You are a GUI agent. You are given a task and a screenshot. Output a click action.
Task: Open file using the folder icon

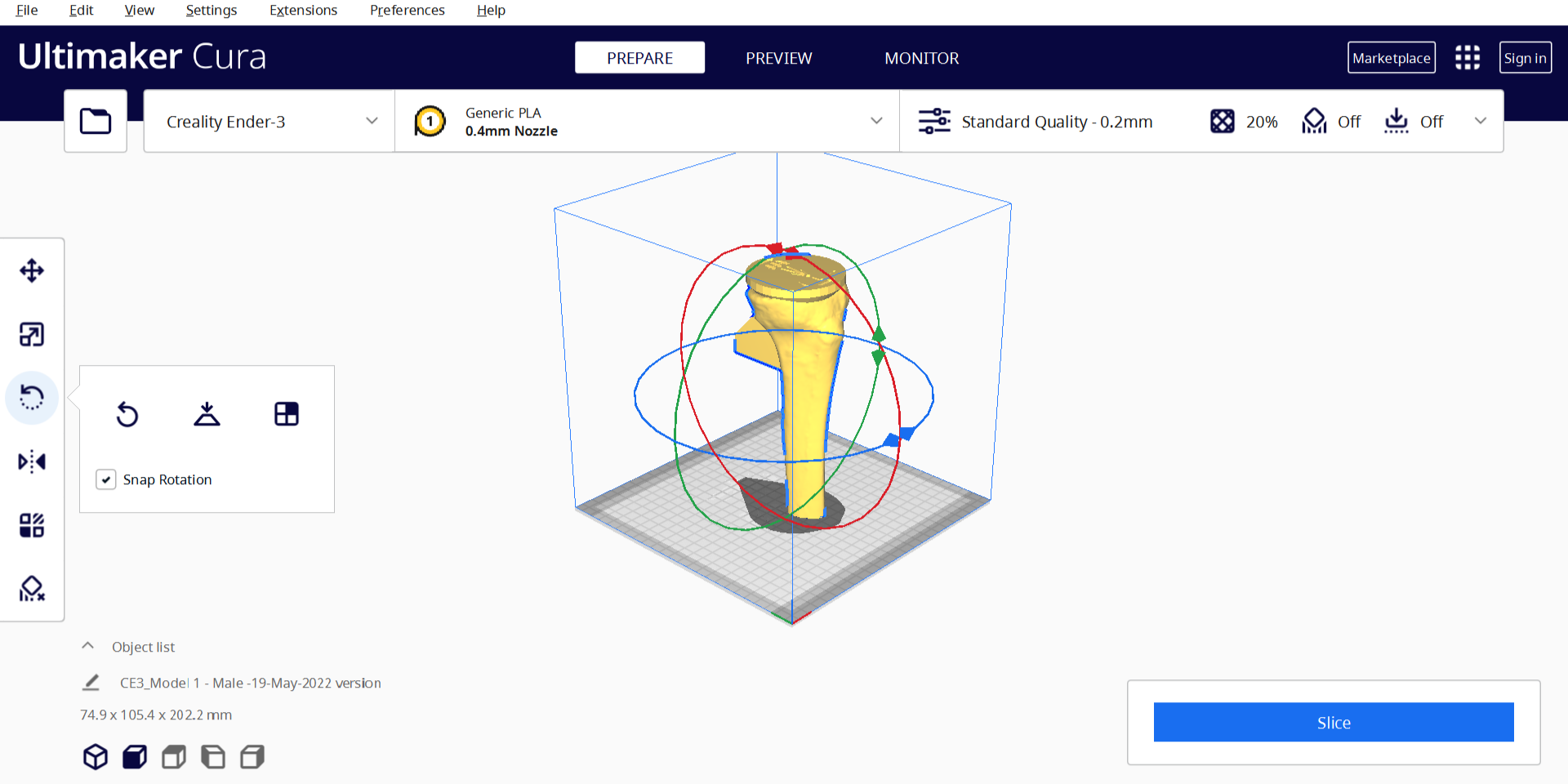pyautogui.click(x=96, y=122)
